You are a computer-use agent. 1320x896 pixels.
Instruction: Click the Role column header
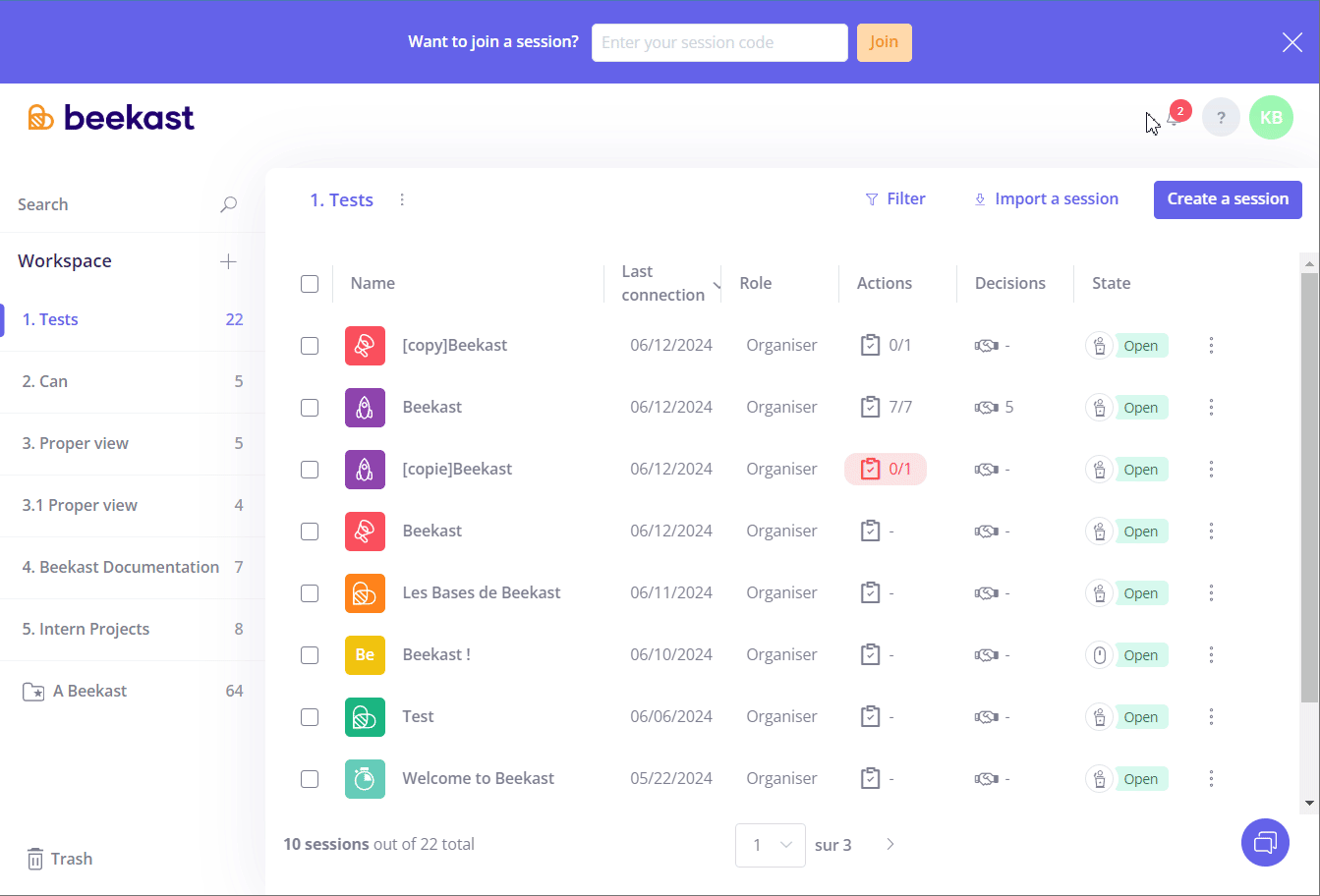coord(756,284)
